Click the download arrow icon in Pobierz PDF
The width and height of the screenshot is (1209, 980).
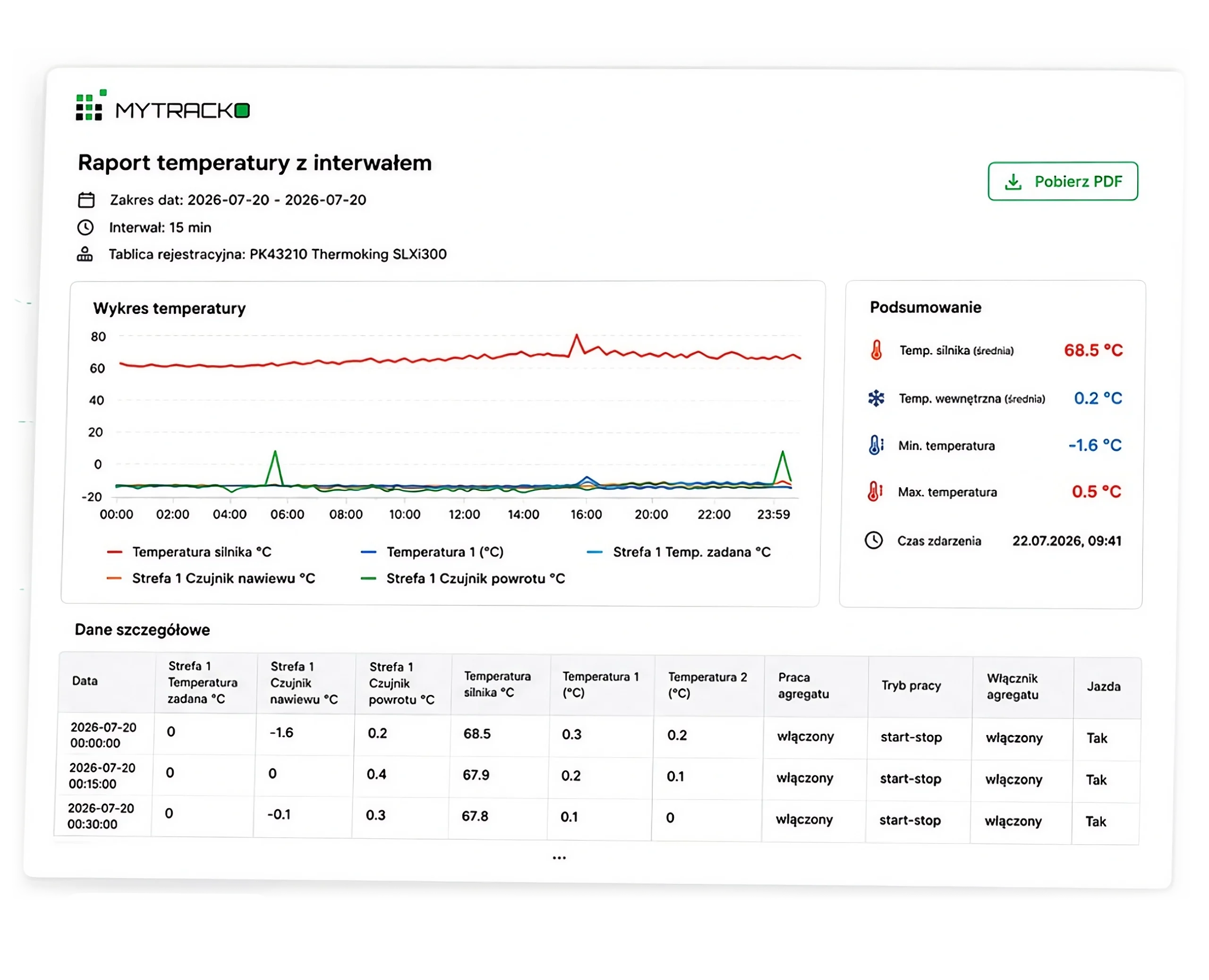(1013, 182)
